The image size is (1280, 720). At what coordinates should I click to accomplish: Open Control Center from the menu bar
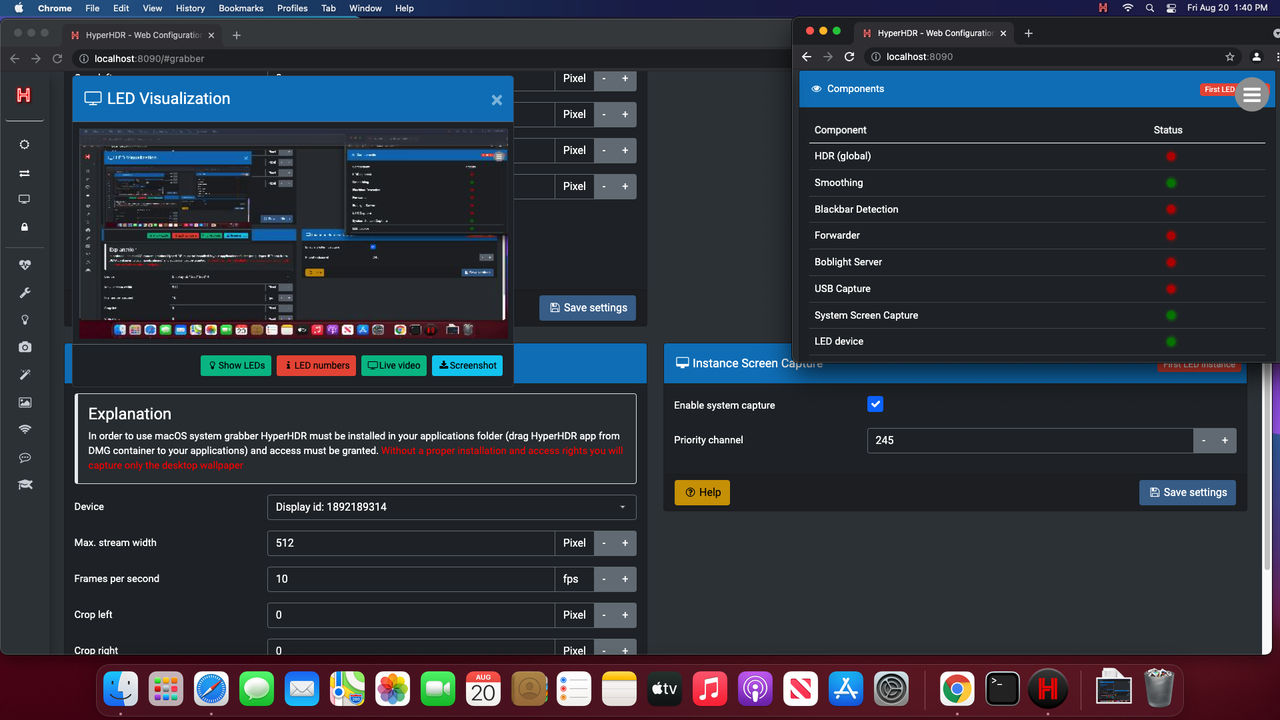pos(1172,8)
